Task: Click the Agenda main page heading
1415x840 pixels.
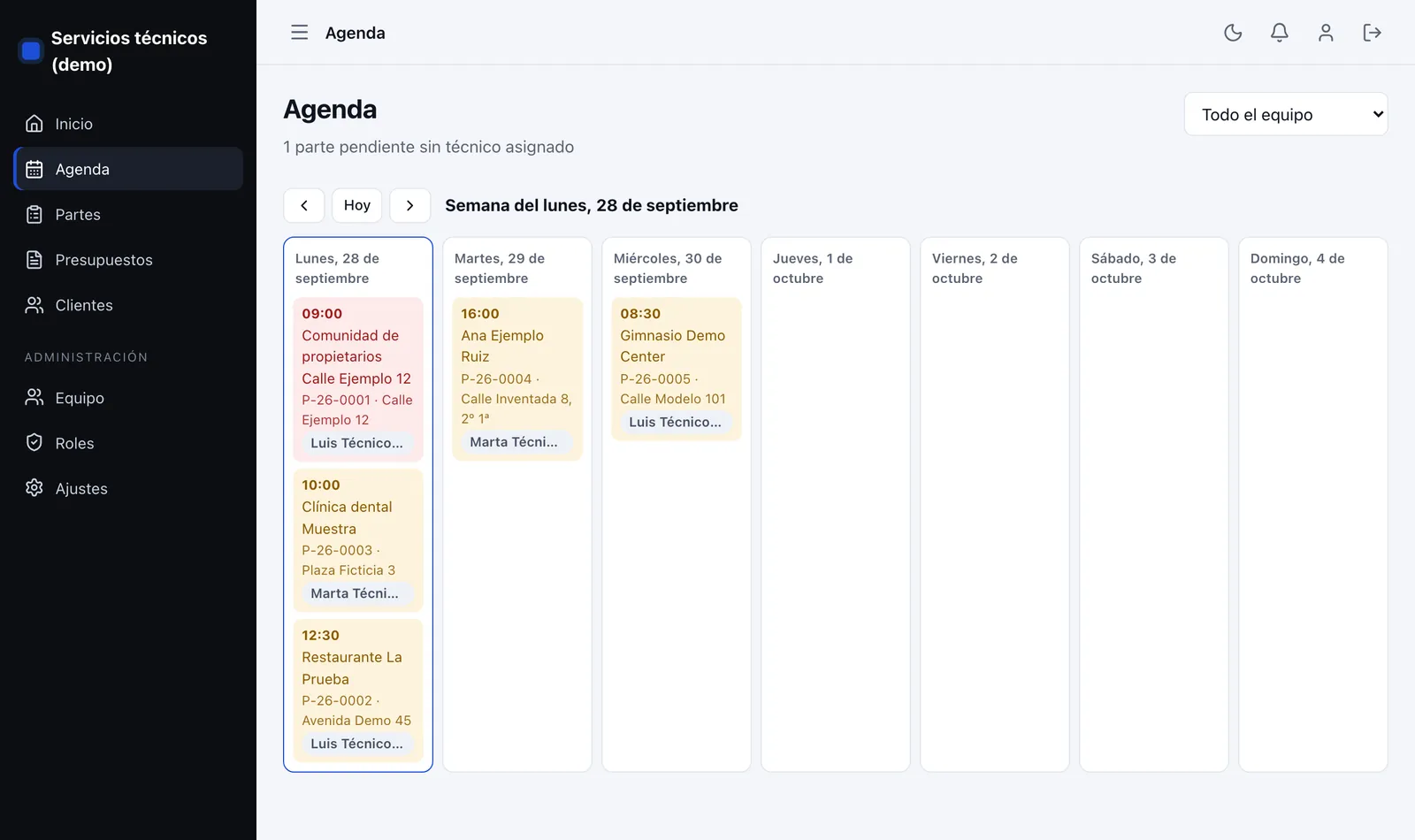Action: click(330, 109)
